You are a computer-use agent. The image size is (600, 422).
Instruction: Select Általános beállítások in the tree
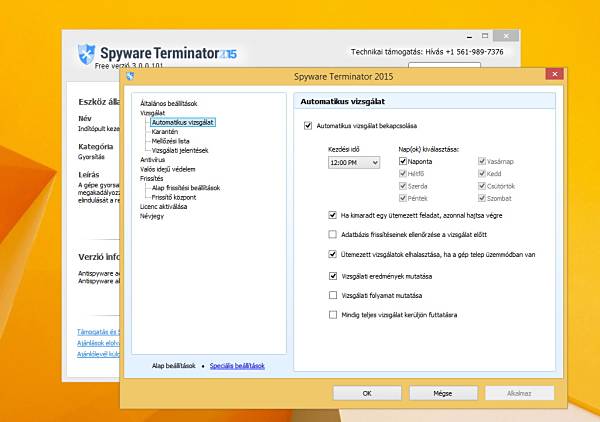(x=168, y=103)
